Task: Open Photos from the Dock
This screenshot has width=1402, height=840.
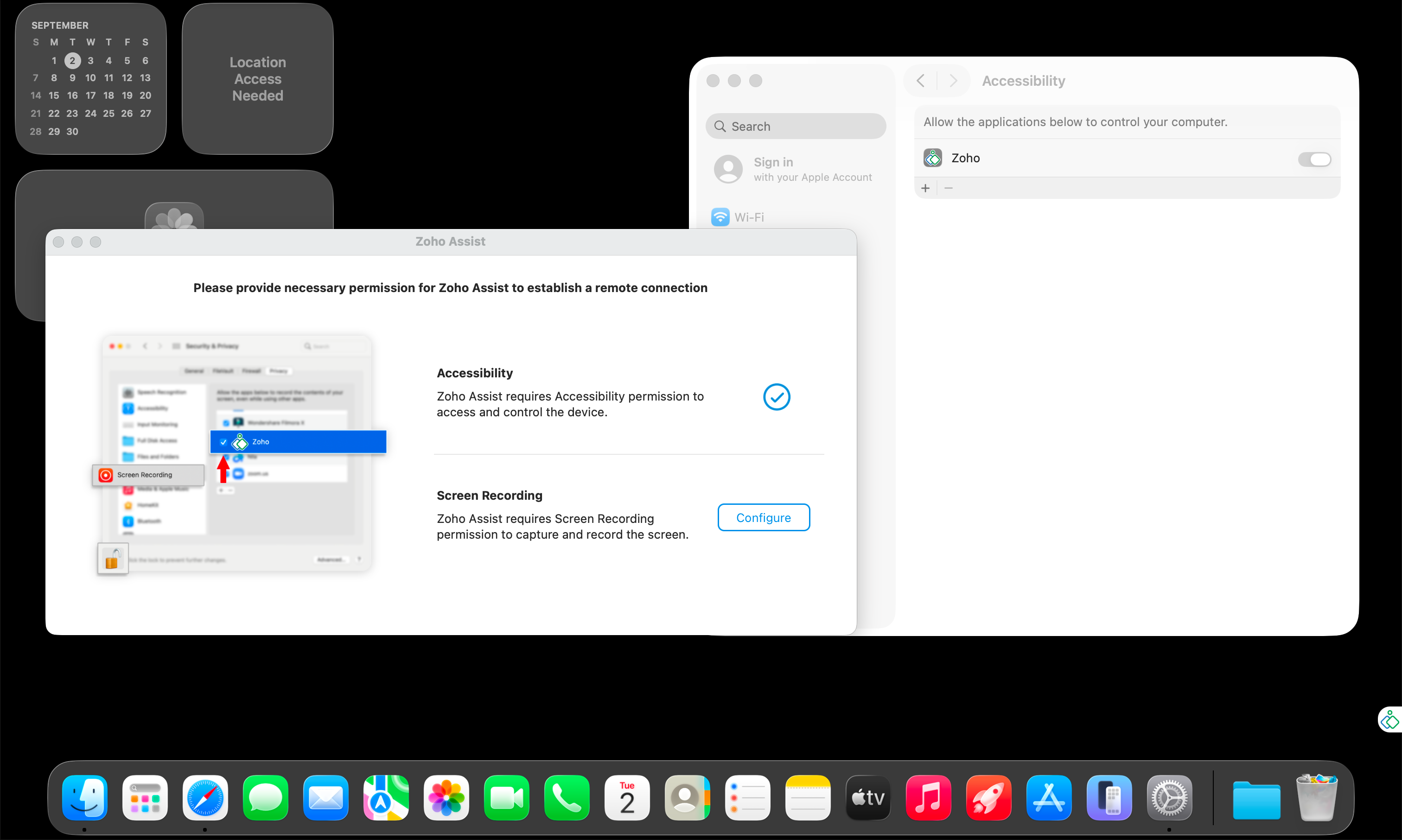Action: click(x=446, y=798)
